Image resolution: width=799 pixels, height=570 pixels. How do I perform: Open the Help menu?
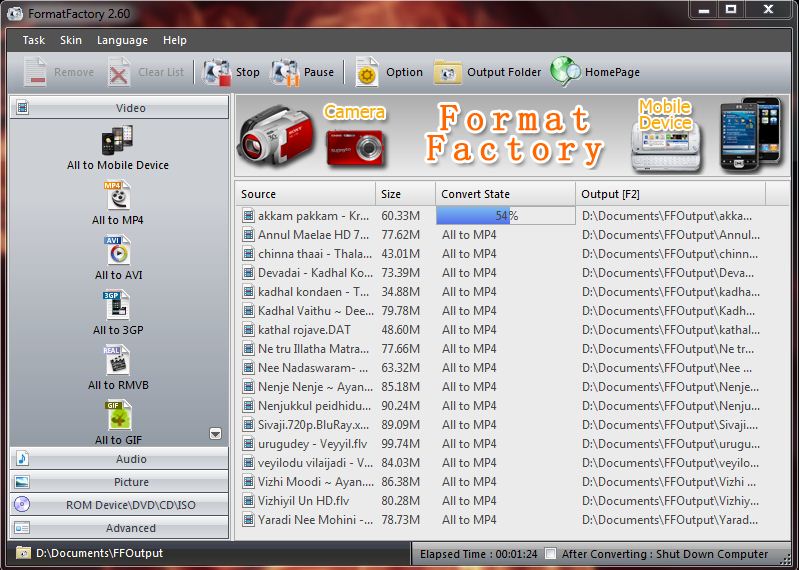(175, 40)
